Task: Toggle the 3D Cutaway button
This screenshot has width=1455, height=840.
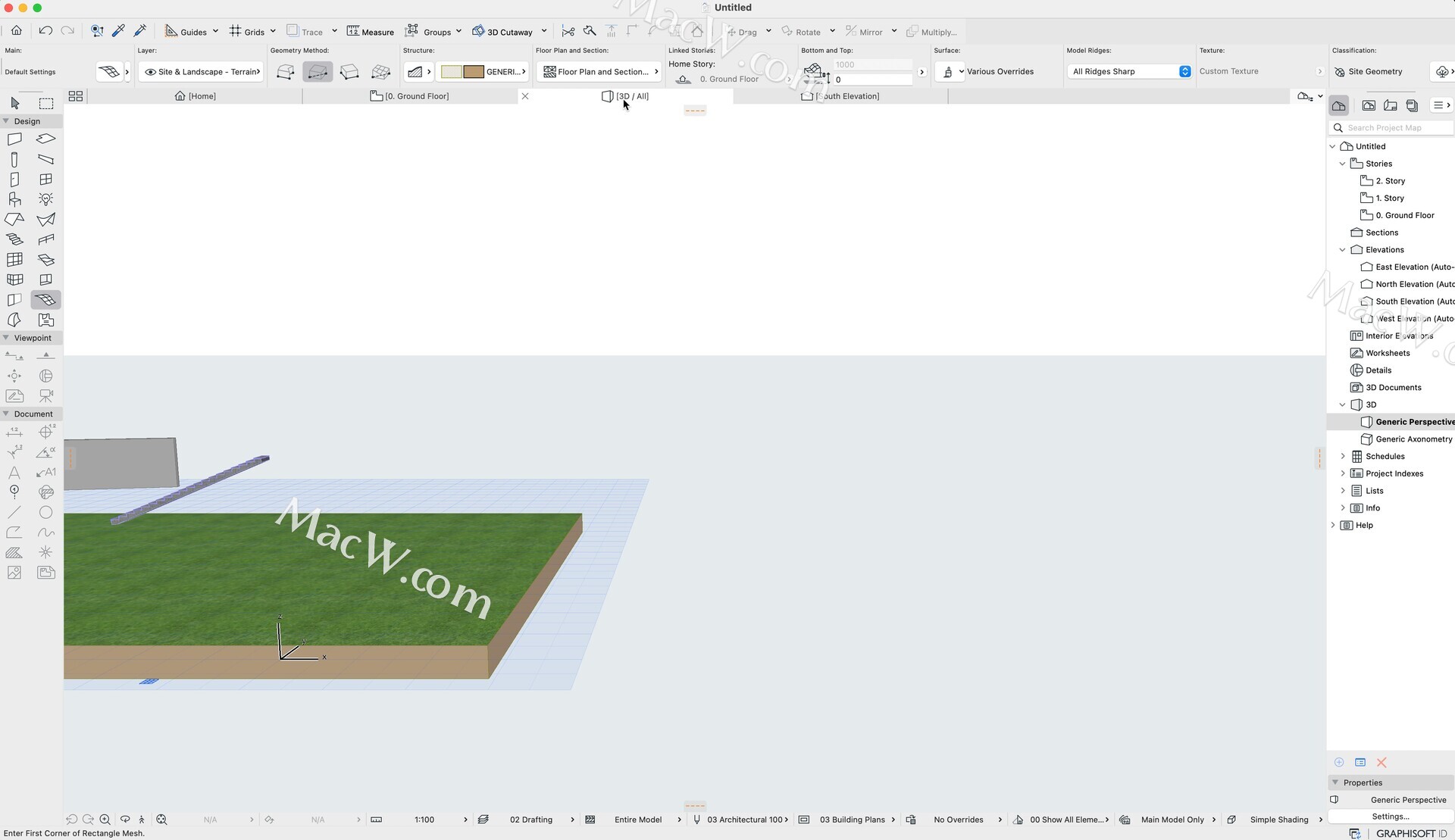Action: (x=502, y=32)
